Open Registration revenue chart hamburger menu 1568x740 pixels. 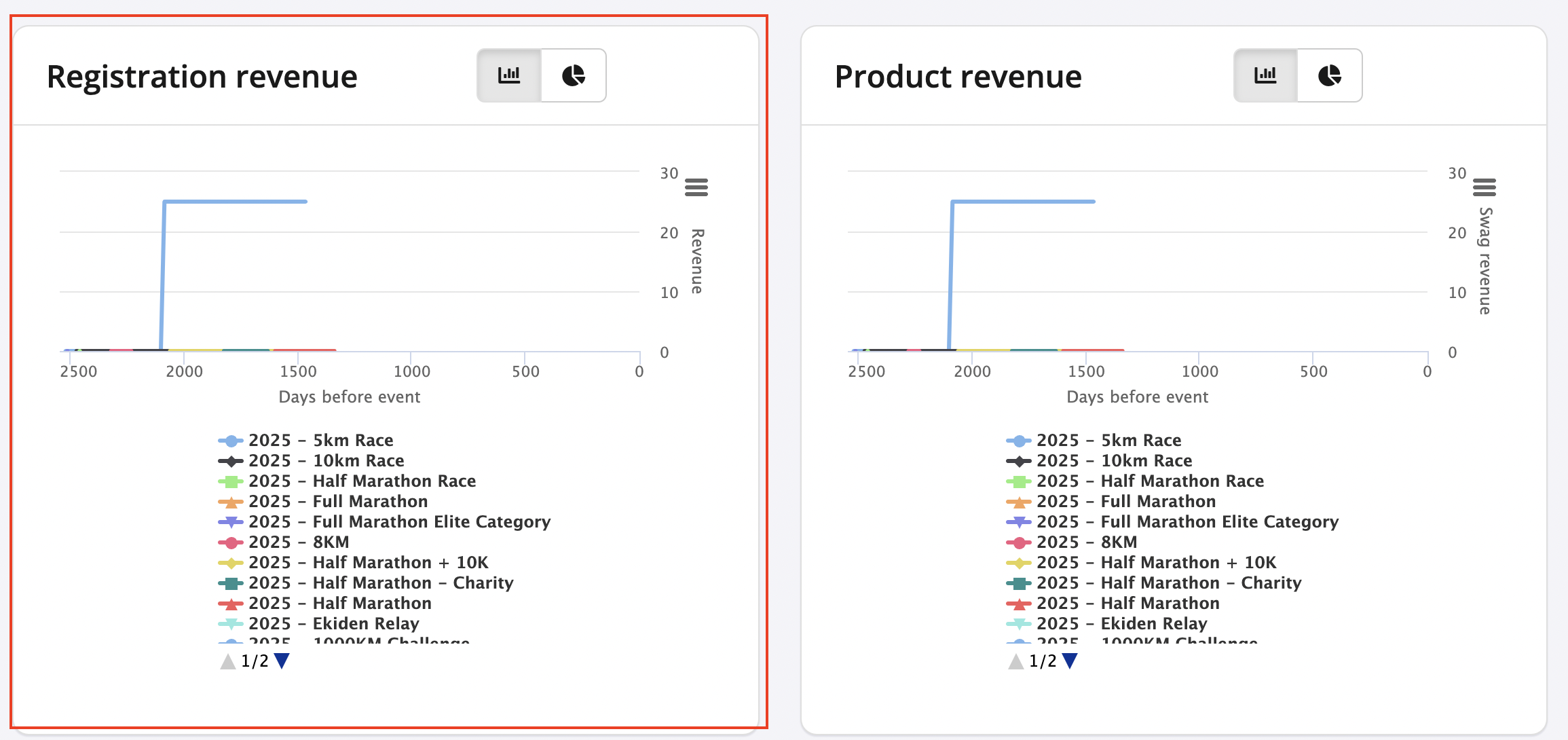pyautogui.click(x=696, y=187)
